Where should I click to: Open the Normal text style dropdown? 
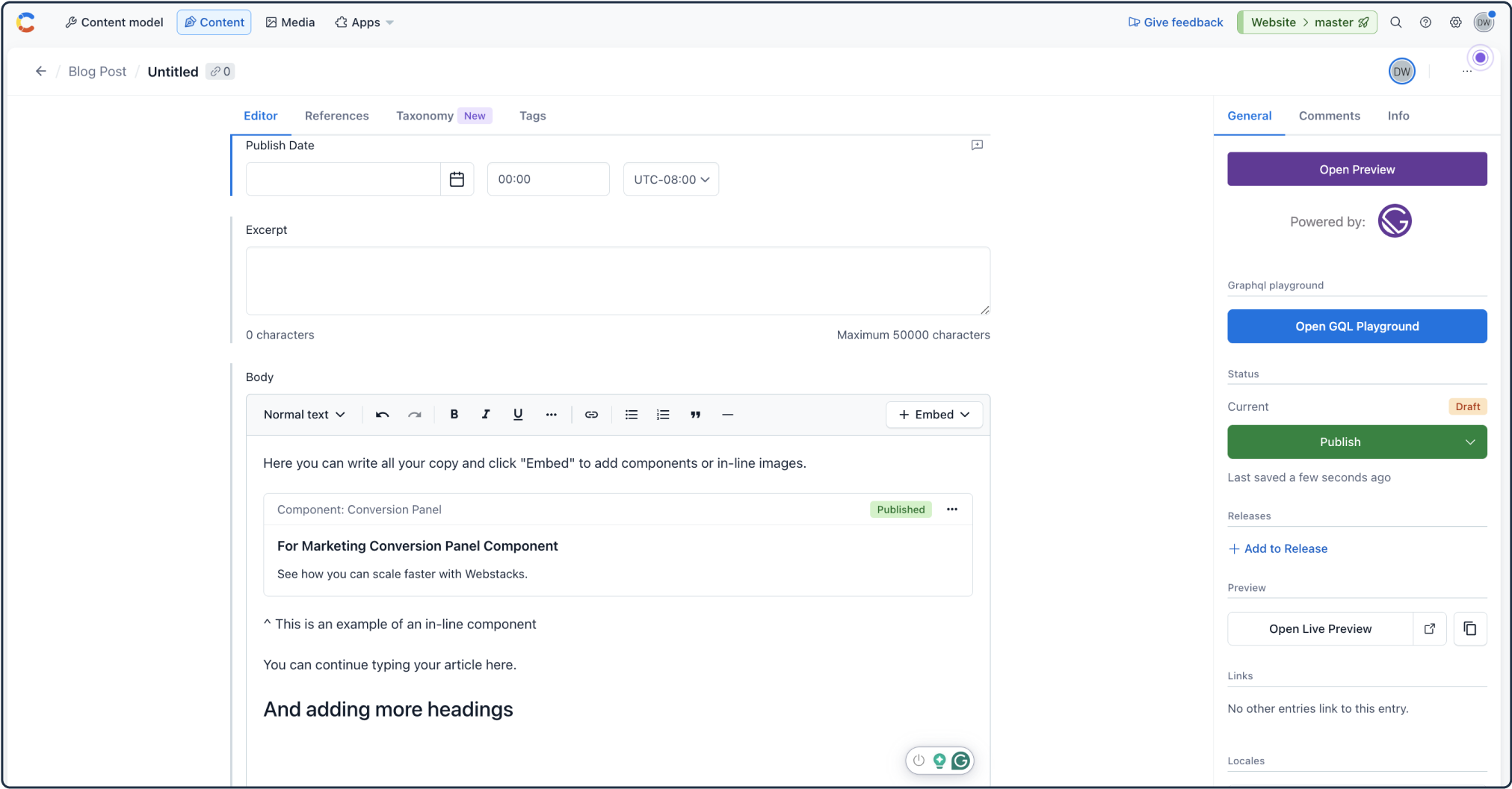tap(303, 415)
